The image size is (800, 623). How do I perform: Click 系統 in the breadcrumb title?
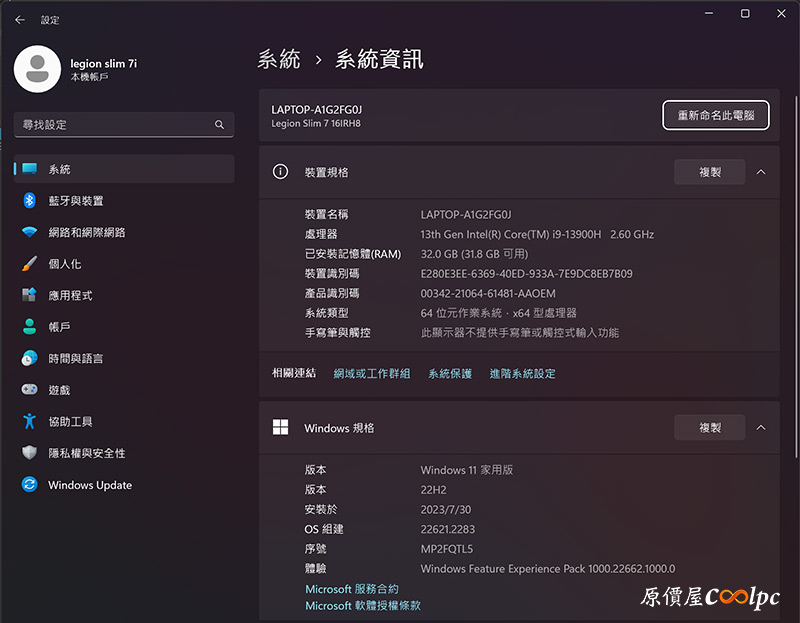[x=279, y=59]
